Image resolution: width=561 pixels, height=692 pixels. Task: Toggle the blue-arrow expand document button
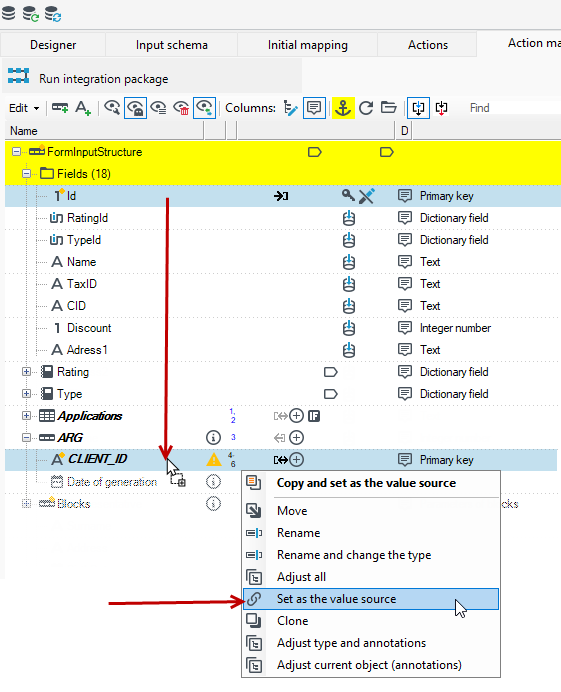[x=418, y=108]
